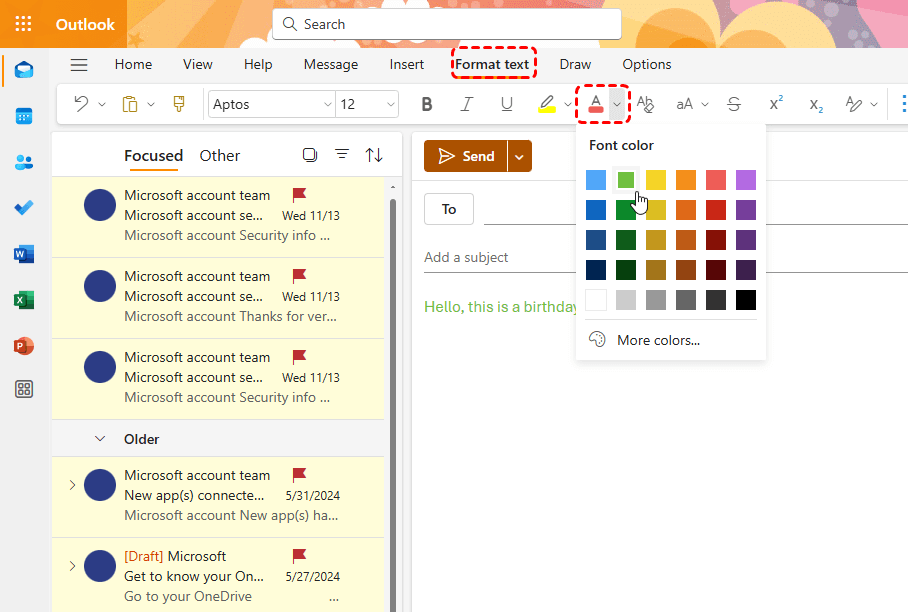Launch Excel from the app sidebar
This screenshot has height=612, width=908.
pos(24,300)
